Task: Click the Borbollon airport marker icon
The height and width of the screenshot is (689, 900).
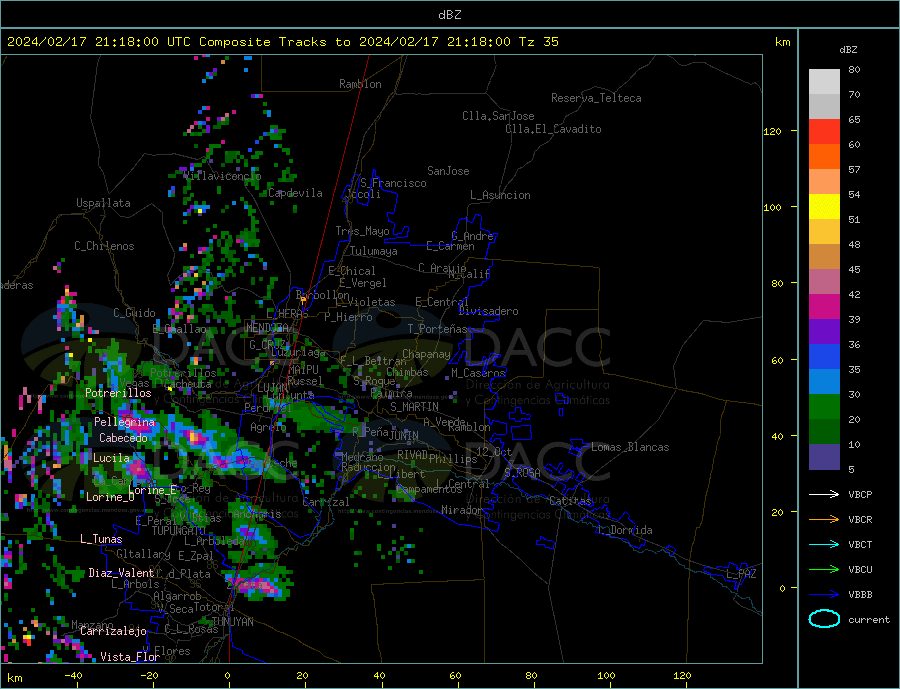Action: tap(303, 300)
